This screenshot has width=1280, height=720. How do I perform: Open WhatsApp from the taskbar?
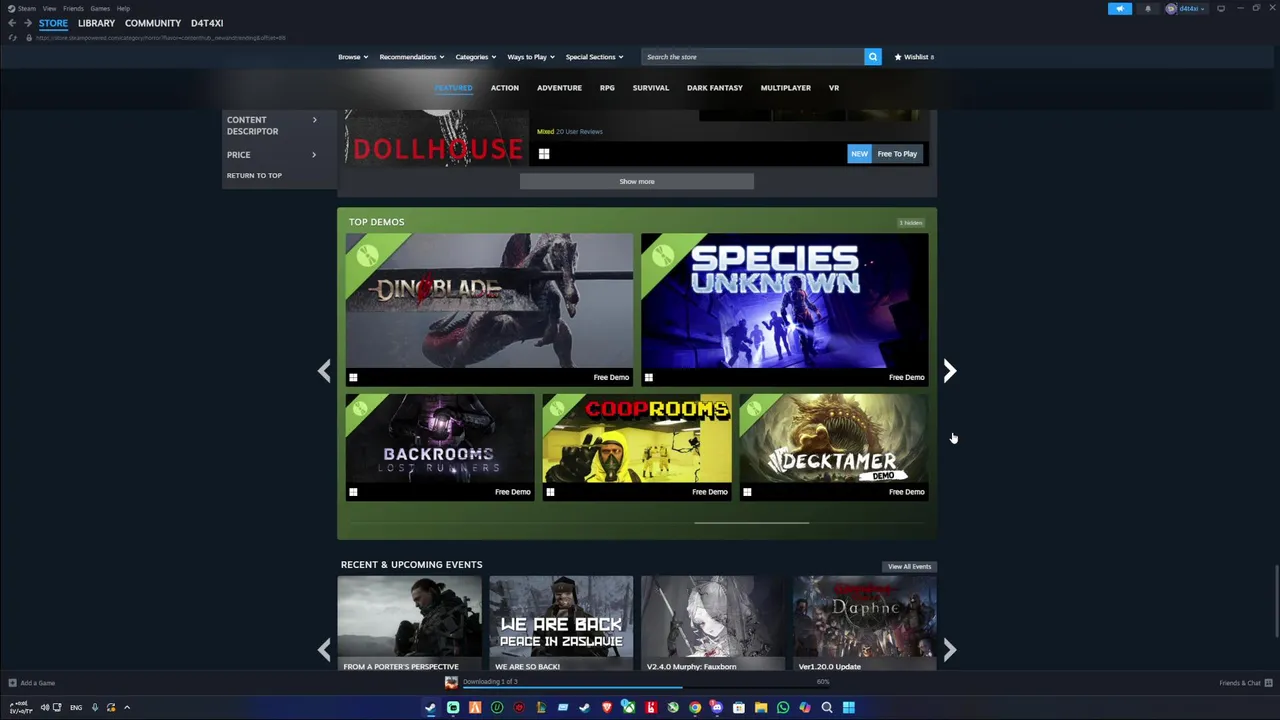pyautogui.click(x=783, y=708)
